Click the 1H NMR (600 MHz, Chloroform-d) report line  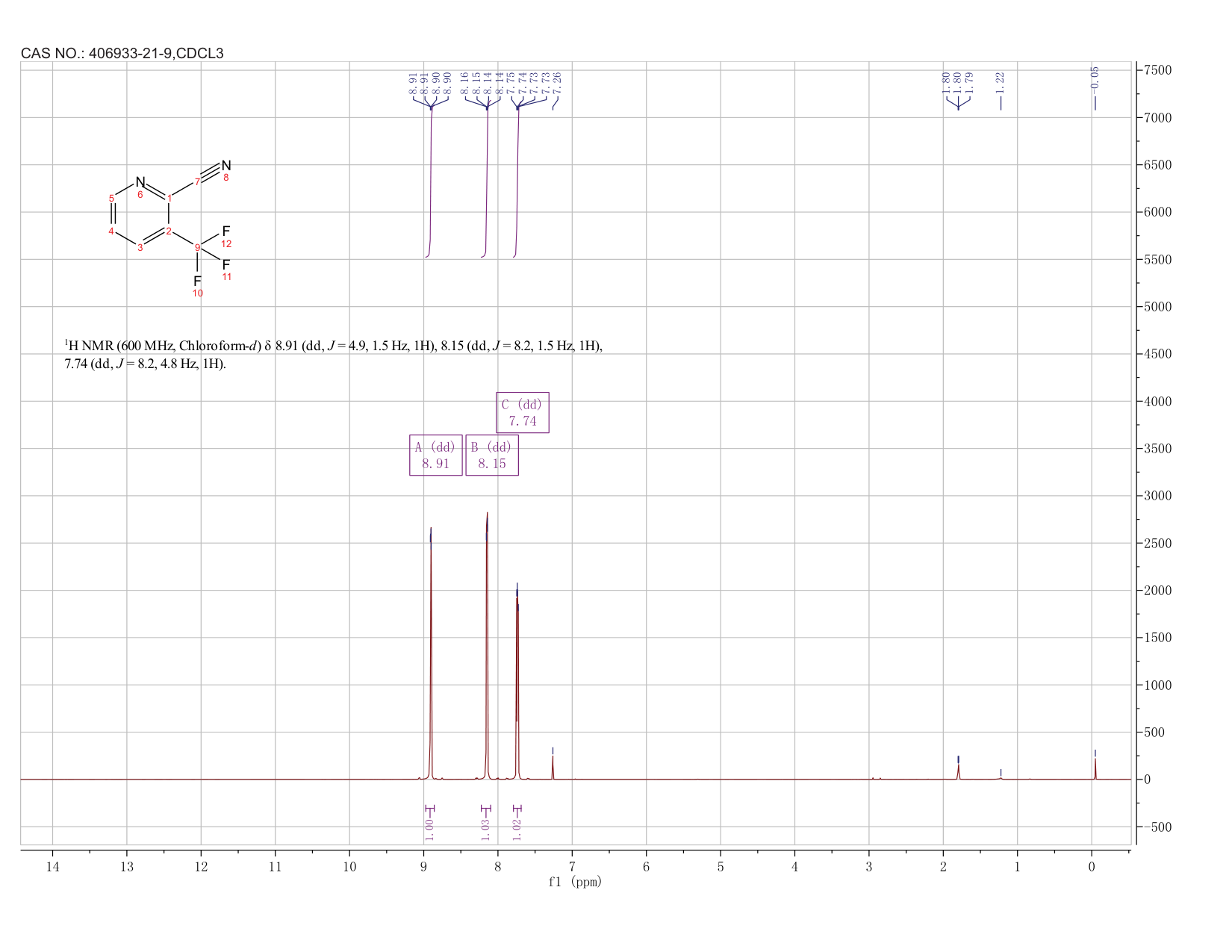point(333,346)
